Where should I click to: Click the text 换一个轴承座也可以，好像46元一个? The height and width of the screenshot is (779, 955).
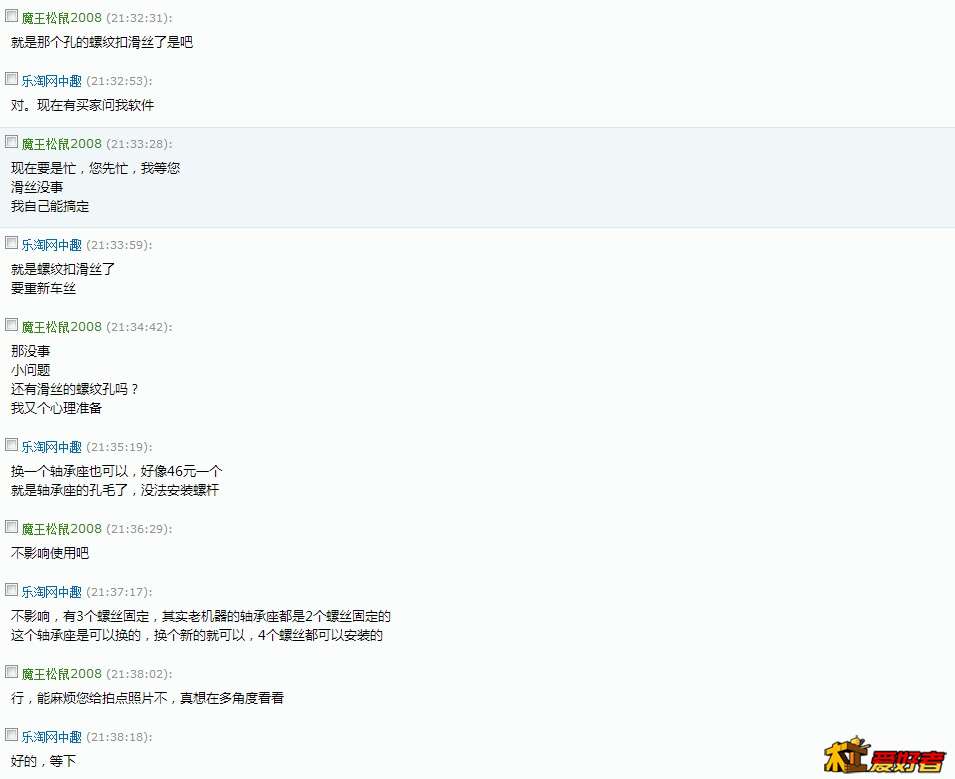pyautogui.click(x=116, y=471)
